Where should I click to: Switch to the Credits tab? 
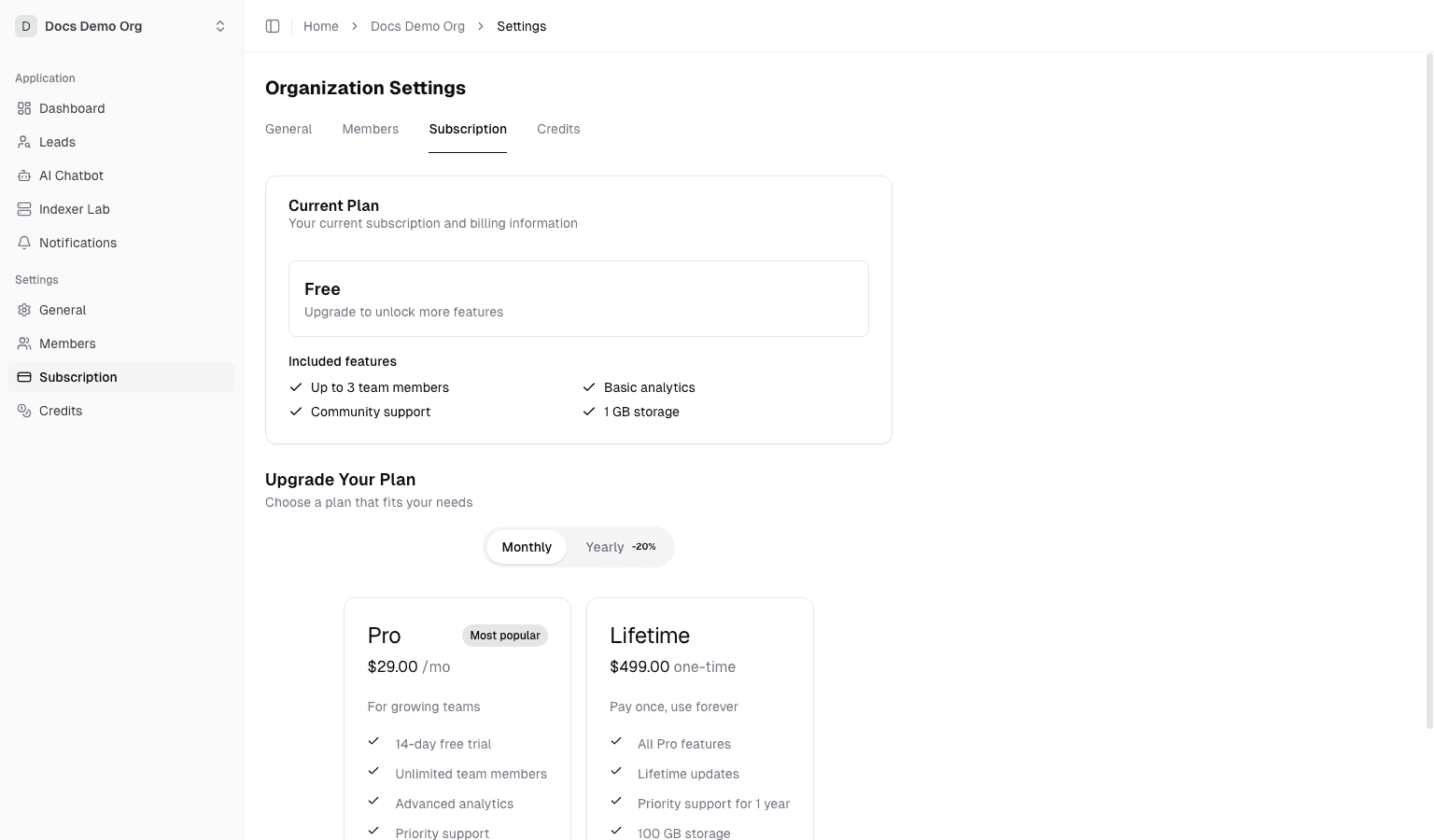pyautogui.click(x=558, y=129)
